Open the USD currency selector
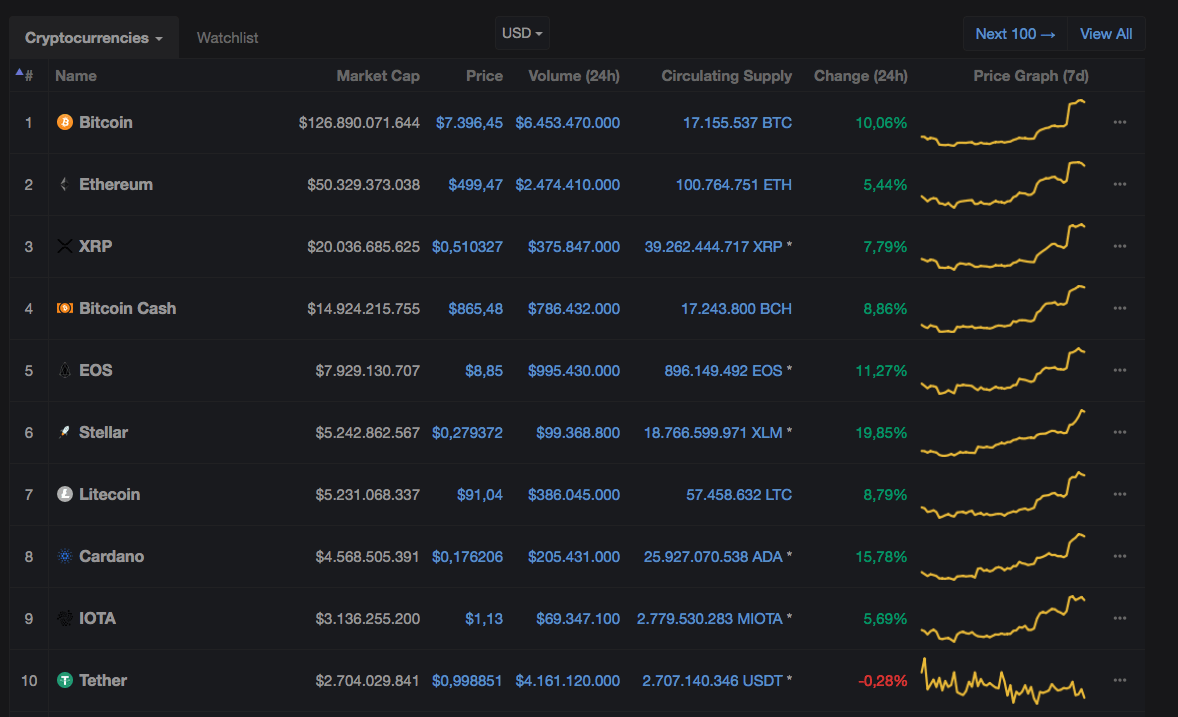Viewport: 1178px width, 717px height. tap(522, 33)
